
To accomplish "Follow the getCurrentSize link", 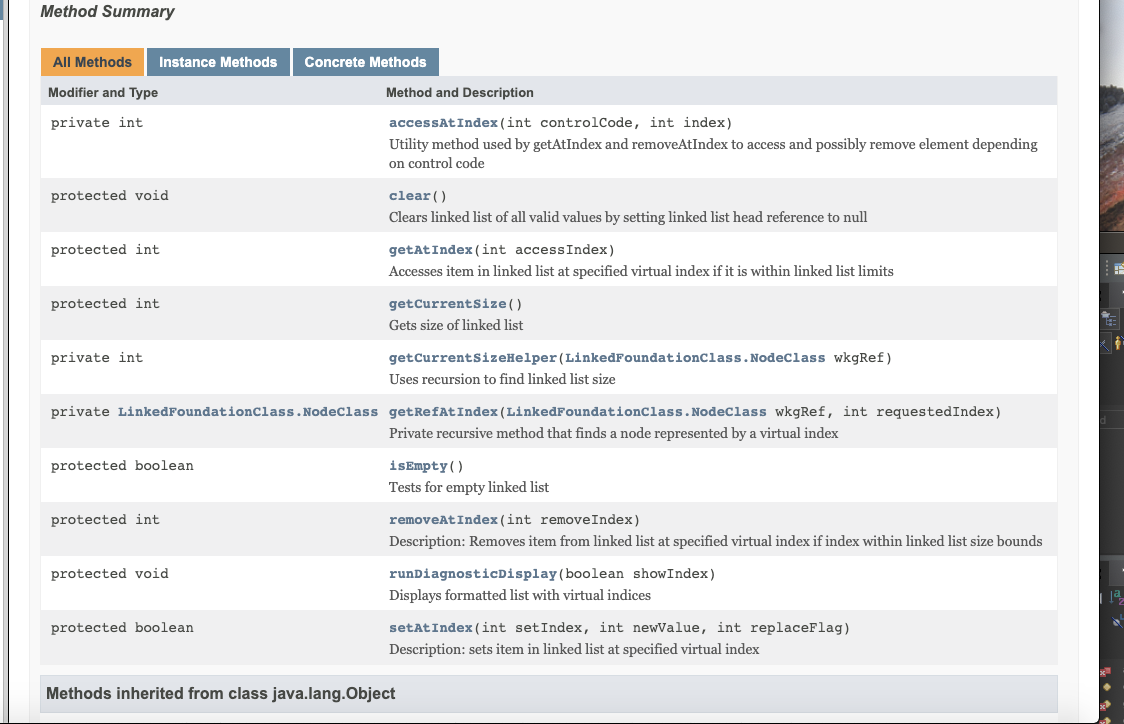I will [447, 303].
